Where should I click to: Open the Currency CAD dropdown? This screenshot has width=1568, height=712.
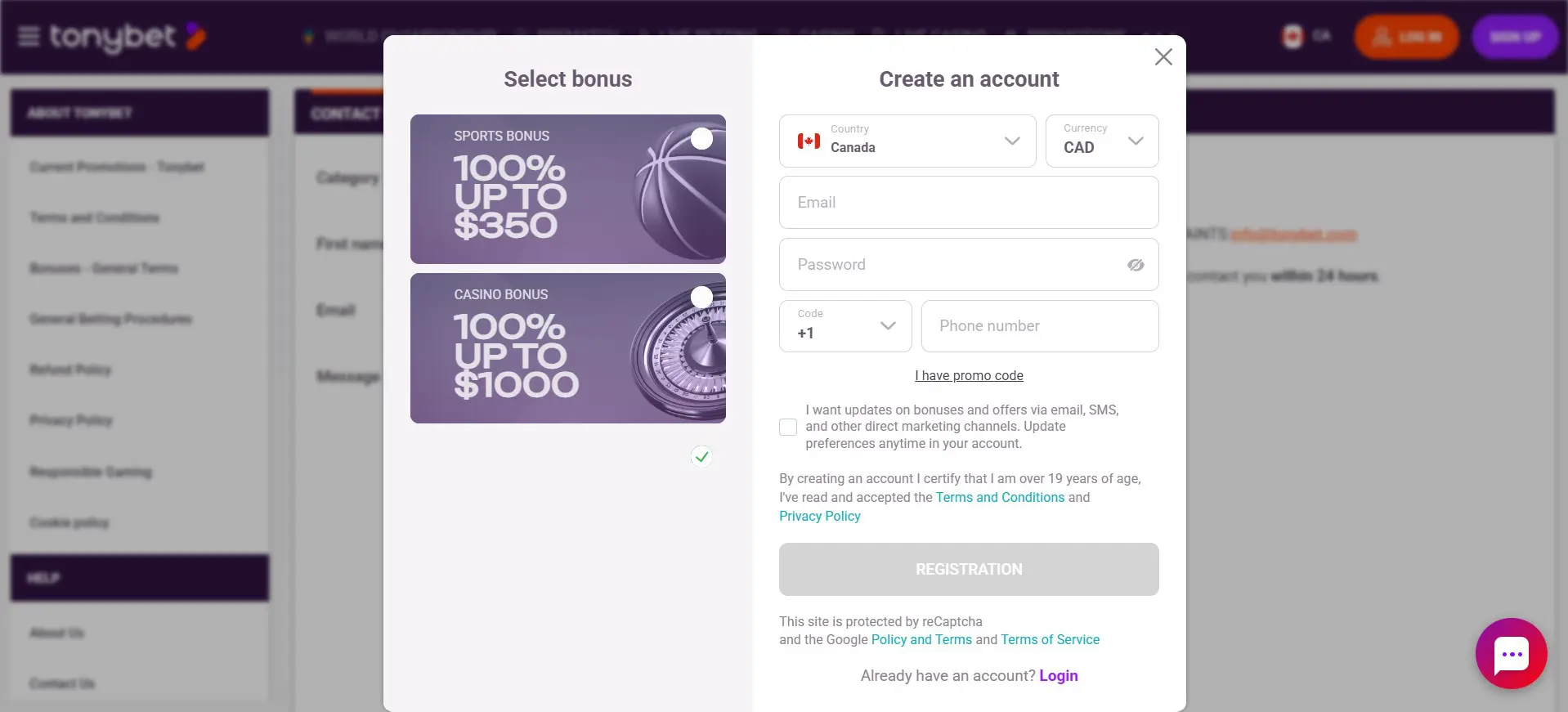coord(1135,141)
